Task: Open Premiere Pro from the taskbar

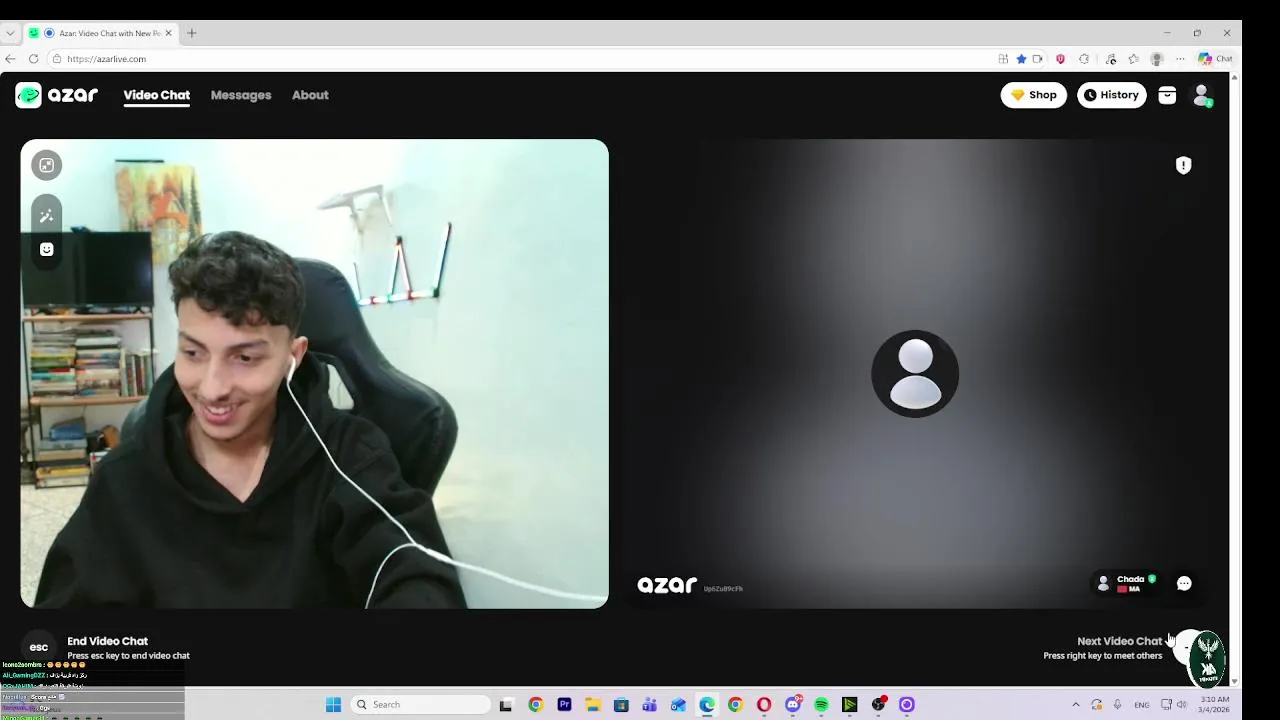Action: pos(564,705)
